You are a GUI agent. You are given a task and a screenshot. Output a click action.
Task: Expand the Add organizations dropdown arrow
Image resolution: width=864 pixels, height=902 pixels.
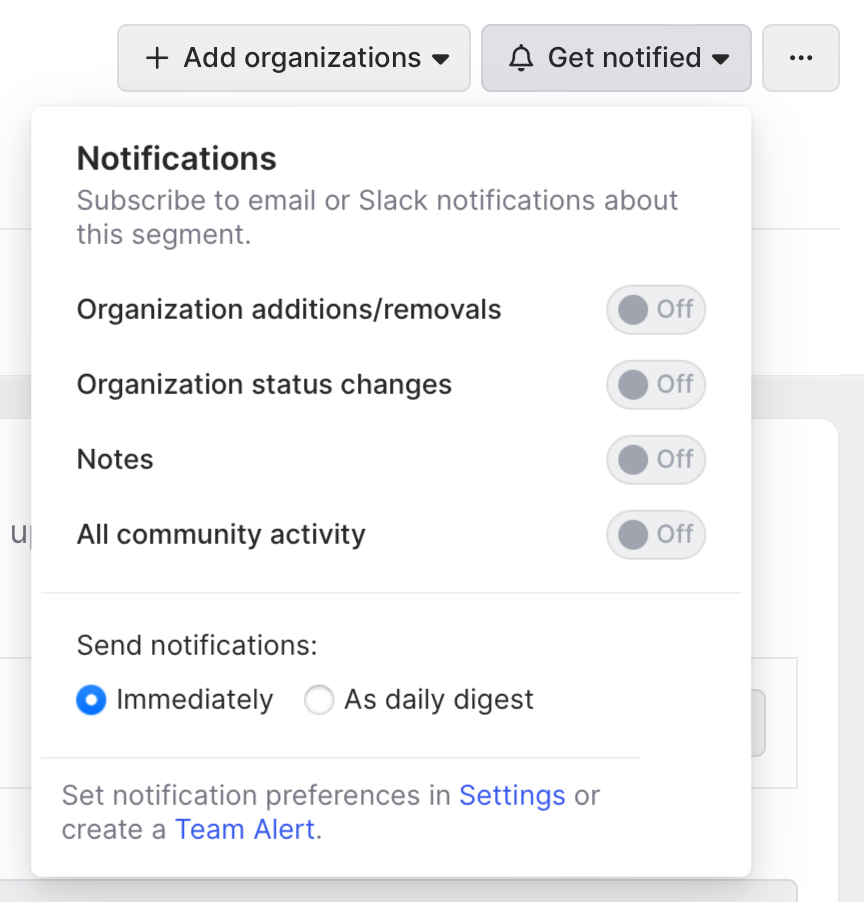pos(440,59)
